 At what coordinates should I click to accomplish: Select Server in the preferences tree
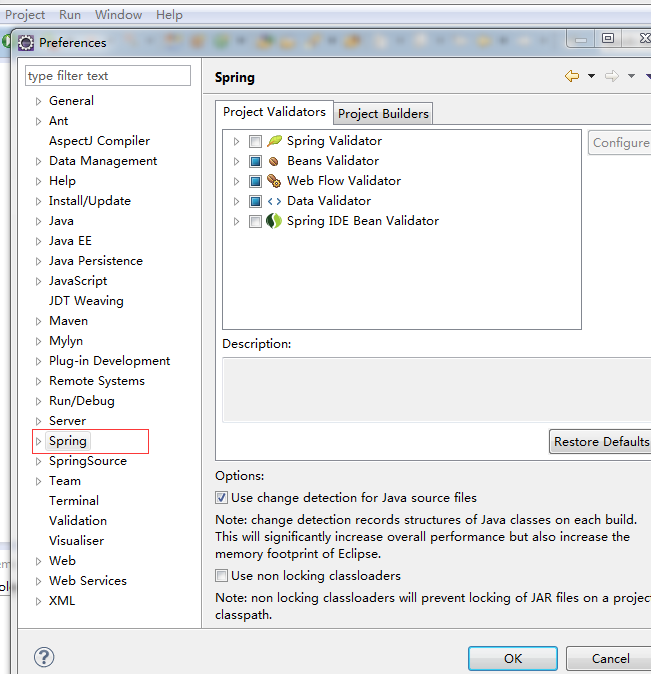(67, 421)
